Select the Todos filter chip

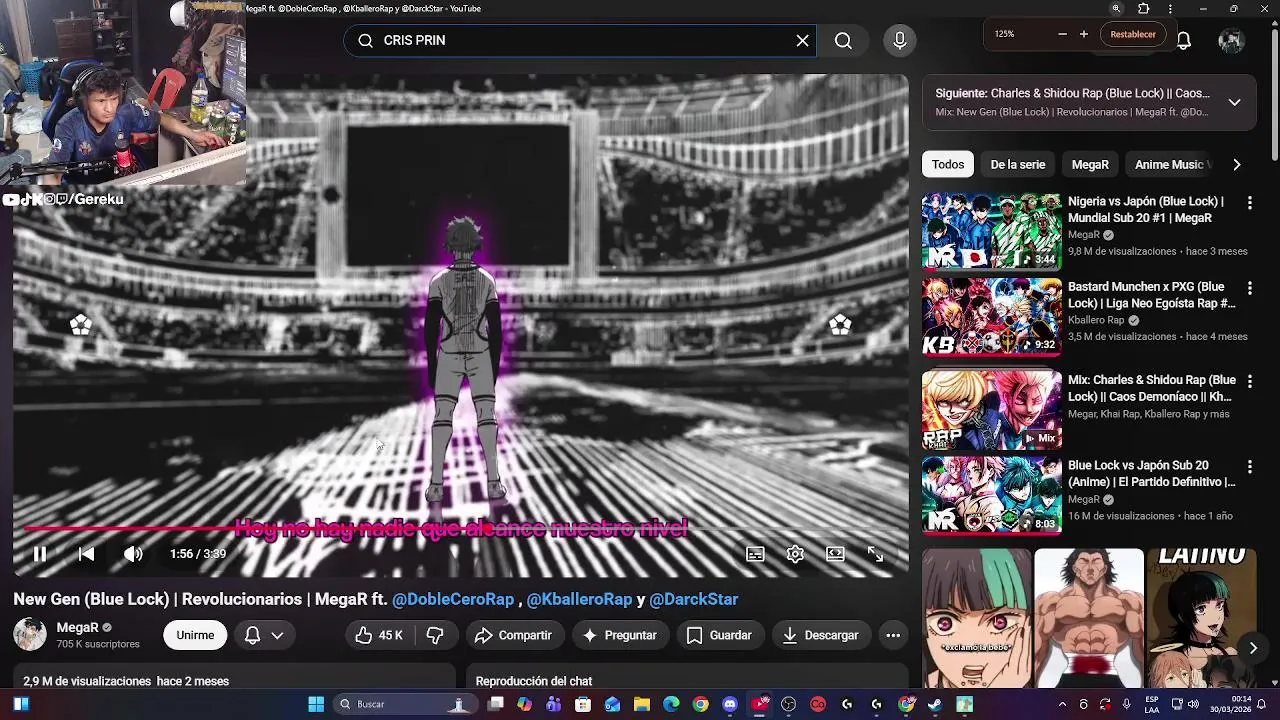(948, 164)
